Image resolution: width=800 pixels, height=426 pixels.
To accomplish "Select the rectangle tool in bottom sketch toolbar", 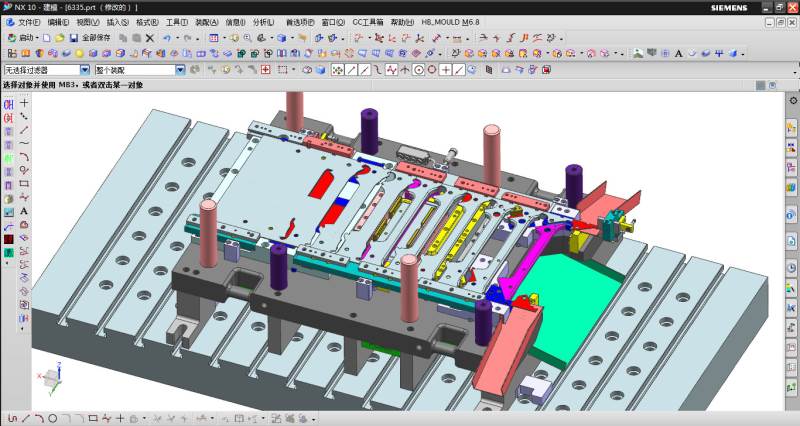I will pyautogui.click(x=92, y=418).
